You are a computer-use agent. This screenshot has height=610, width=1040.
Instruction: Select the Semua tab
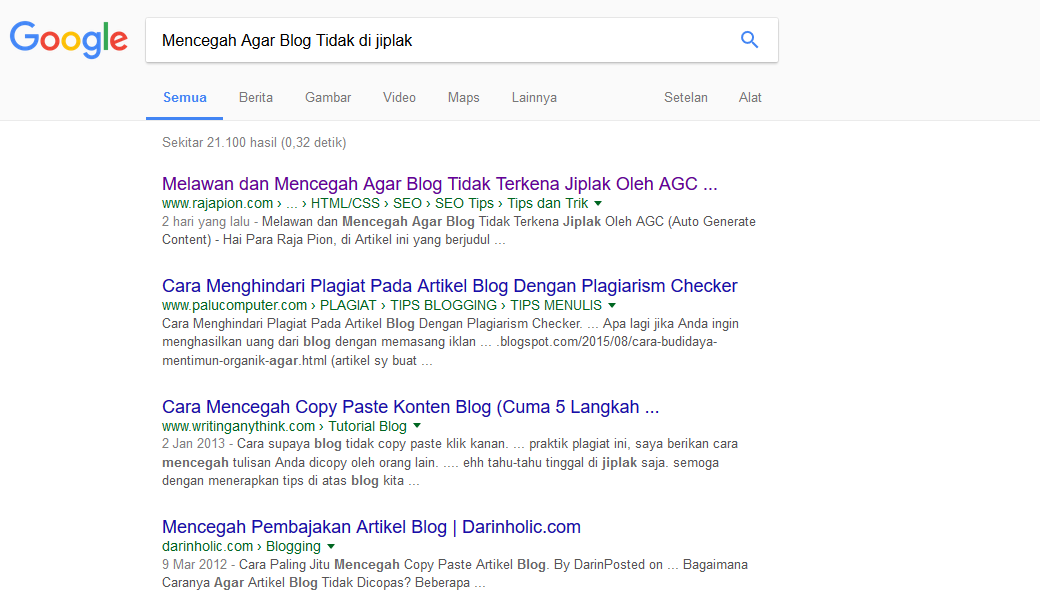[184, 97]
